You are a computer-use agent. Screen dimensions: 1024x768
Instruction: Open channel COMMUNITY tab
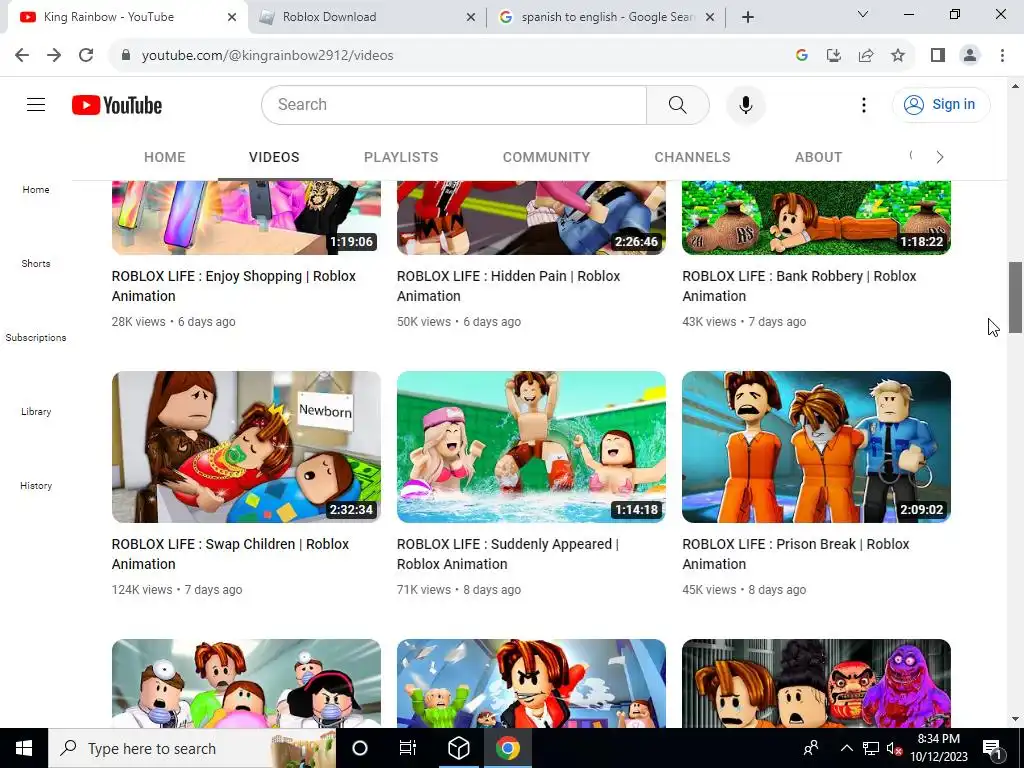click(x=546, y=157)
